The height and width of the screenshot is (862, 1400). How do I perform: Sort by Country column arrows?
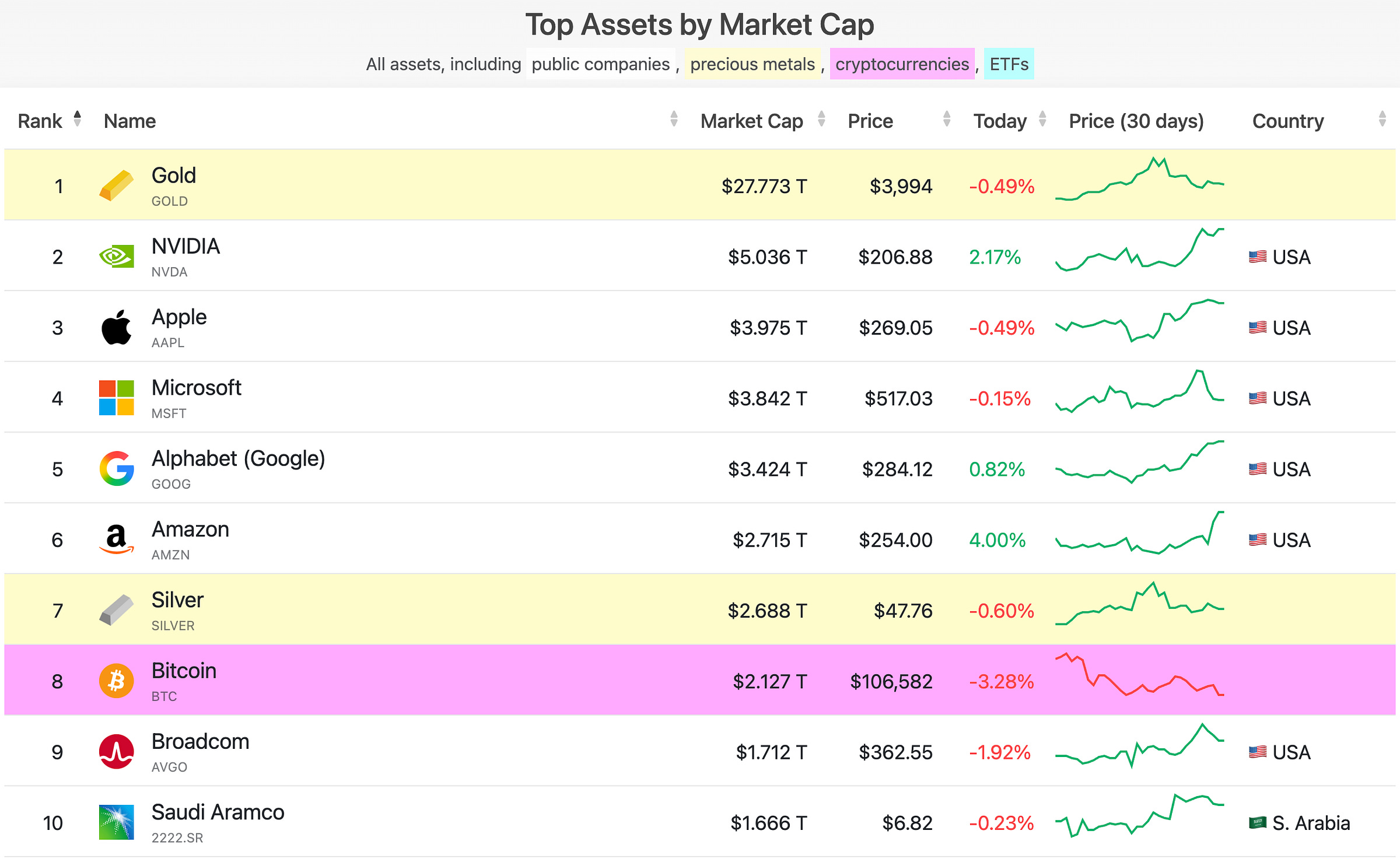1382,120
